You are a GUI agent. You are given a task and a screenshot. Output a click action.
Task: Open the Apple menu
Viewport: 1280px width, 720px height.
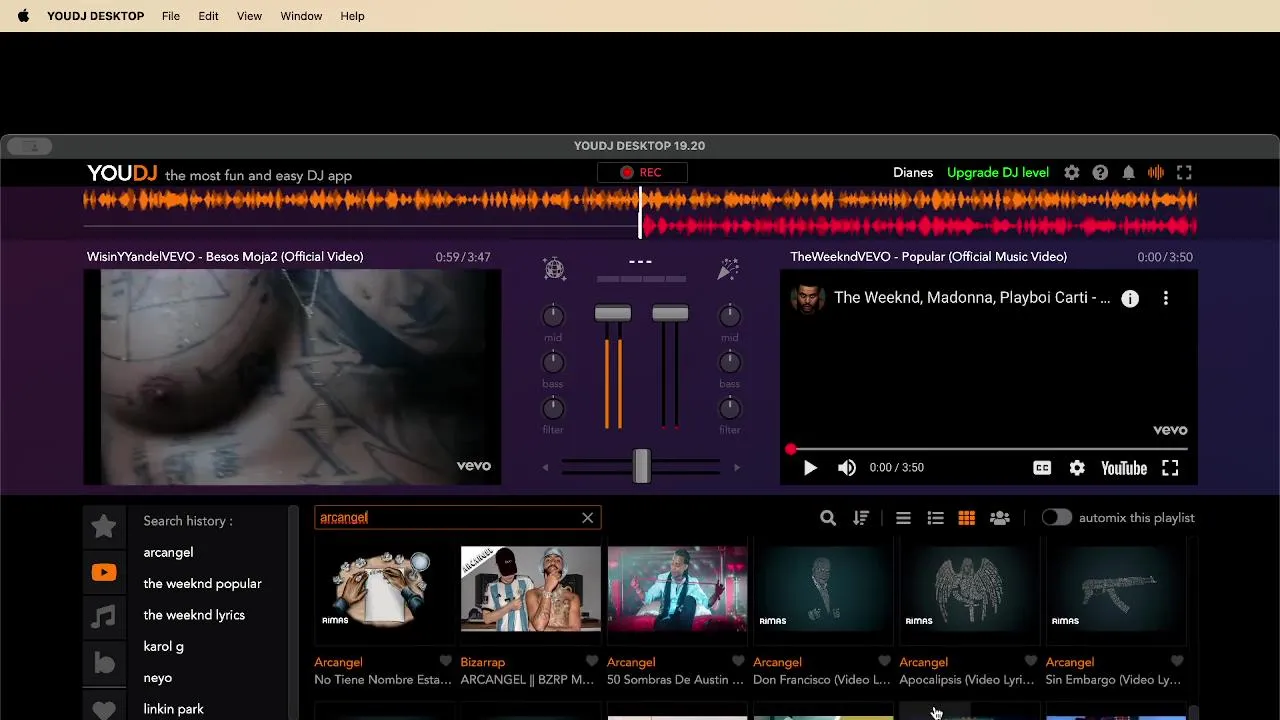[x=23, y=16]
